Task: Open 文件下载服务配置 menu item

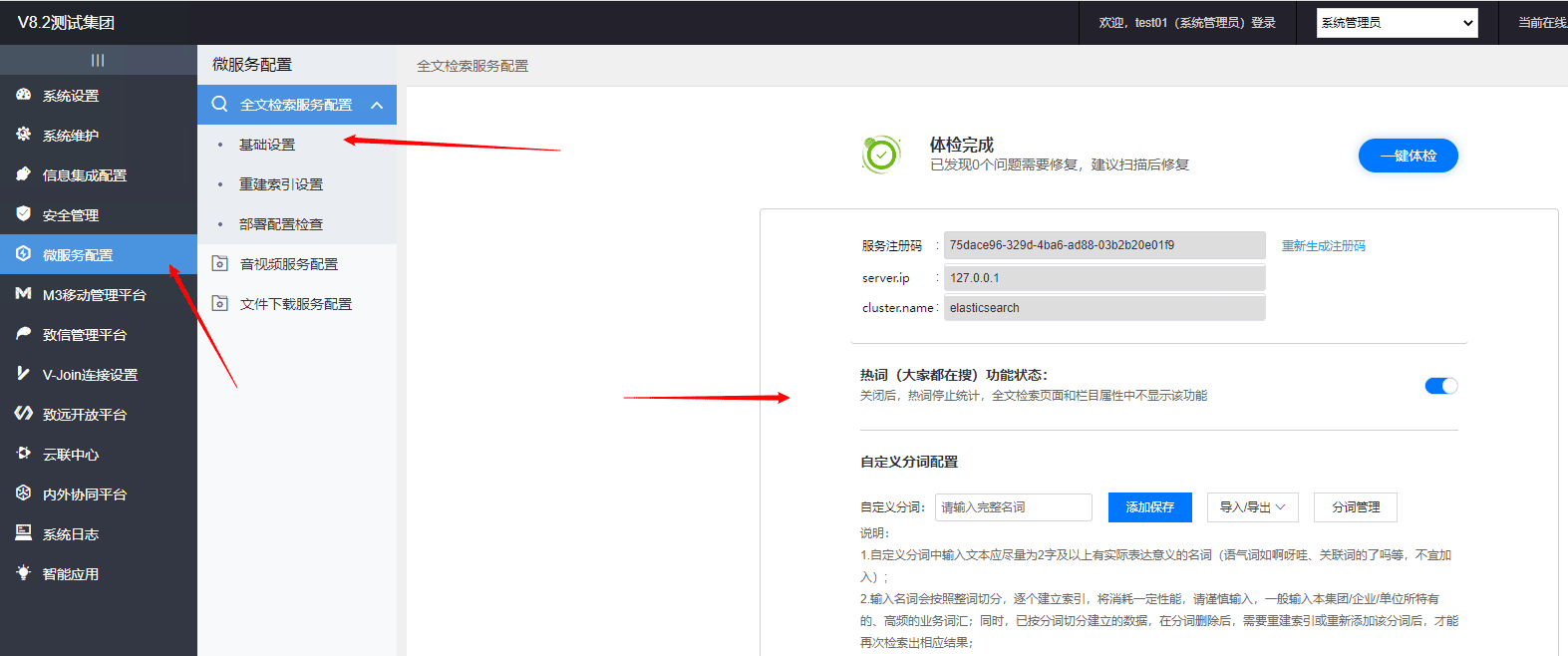Action: [297, 304]
